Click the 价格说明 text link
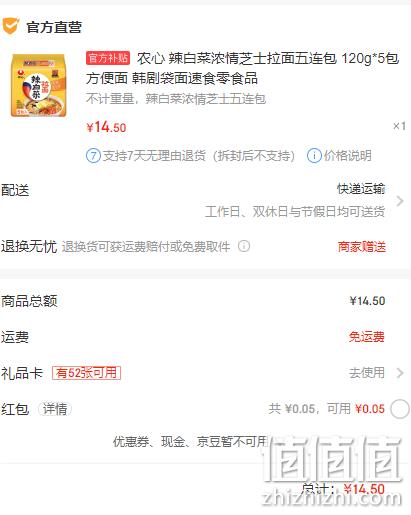Image resolution: width=411 pixels, height=515 pixels. 348,156
